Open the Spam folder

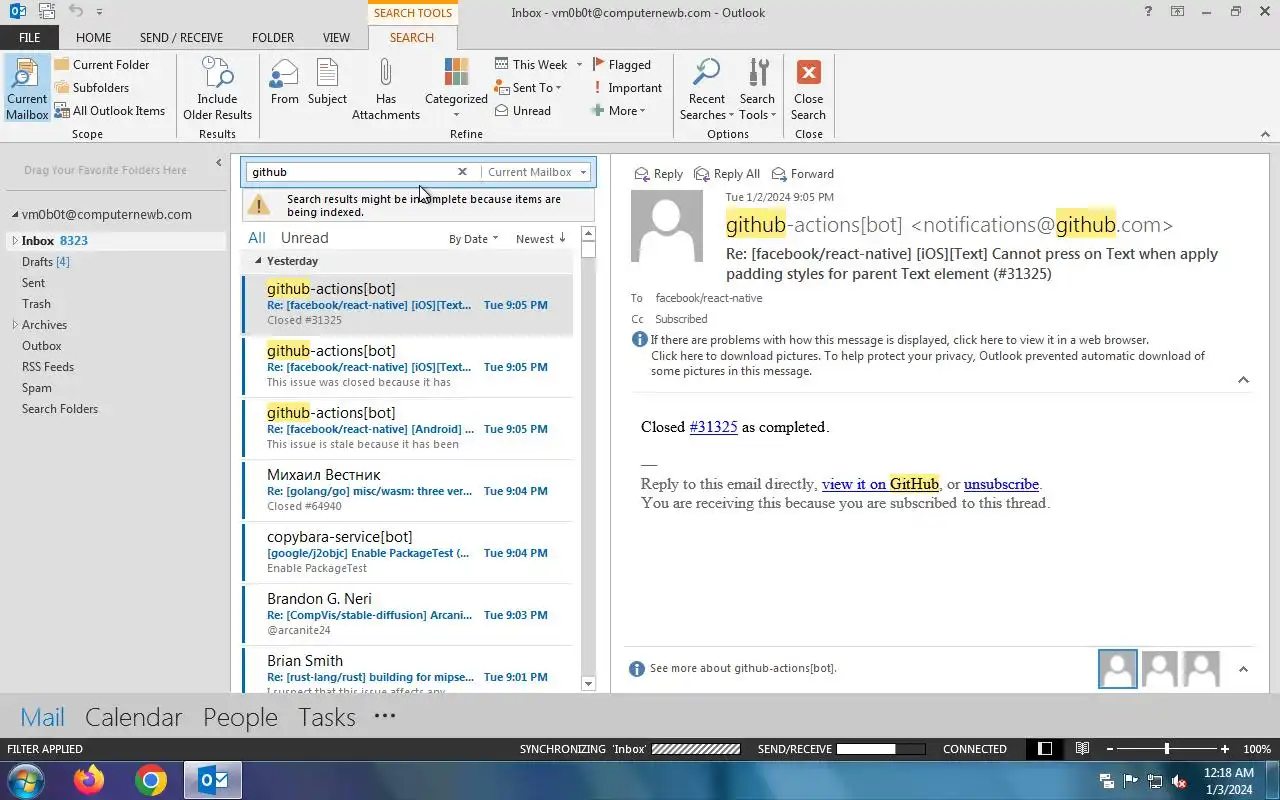(37, 388)
